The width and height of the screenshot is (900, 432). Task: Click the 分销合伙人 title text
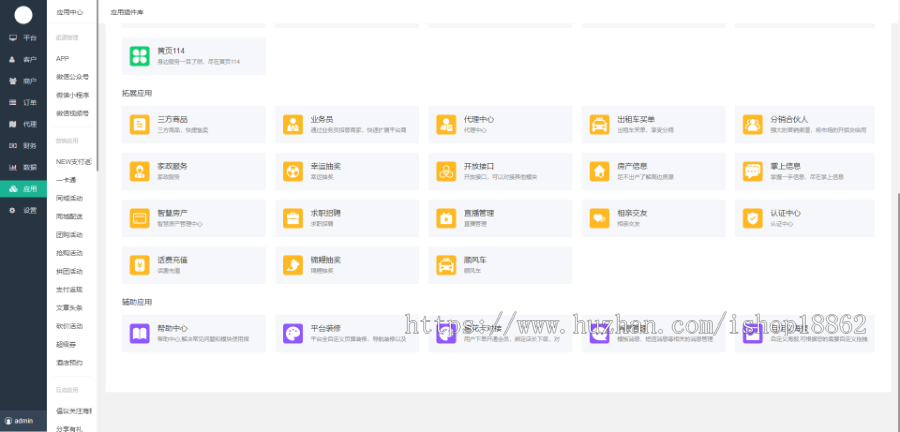click(x=789, y=120)
